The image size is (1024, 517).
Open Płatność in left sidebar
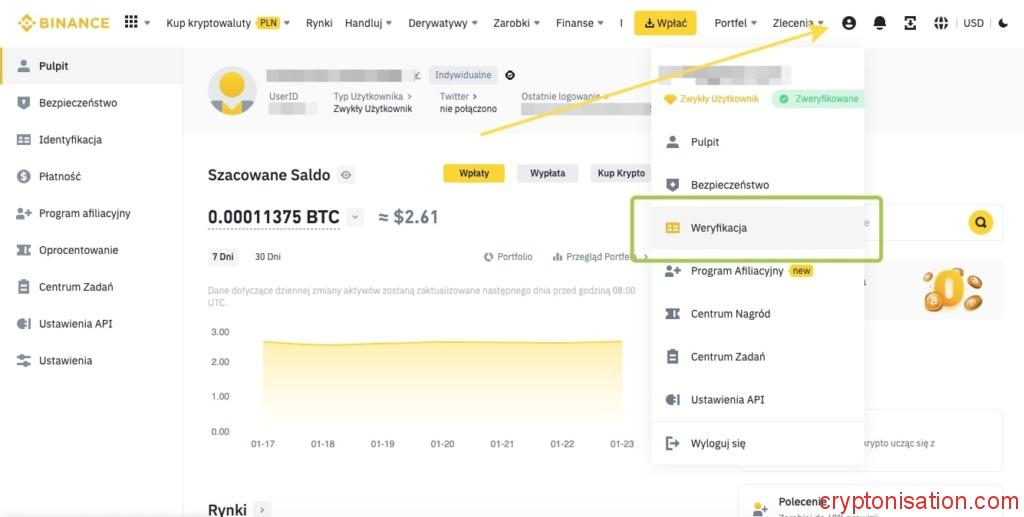pos(91,176)
